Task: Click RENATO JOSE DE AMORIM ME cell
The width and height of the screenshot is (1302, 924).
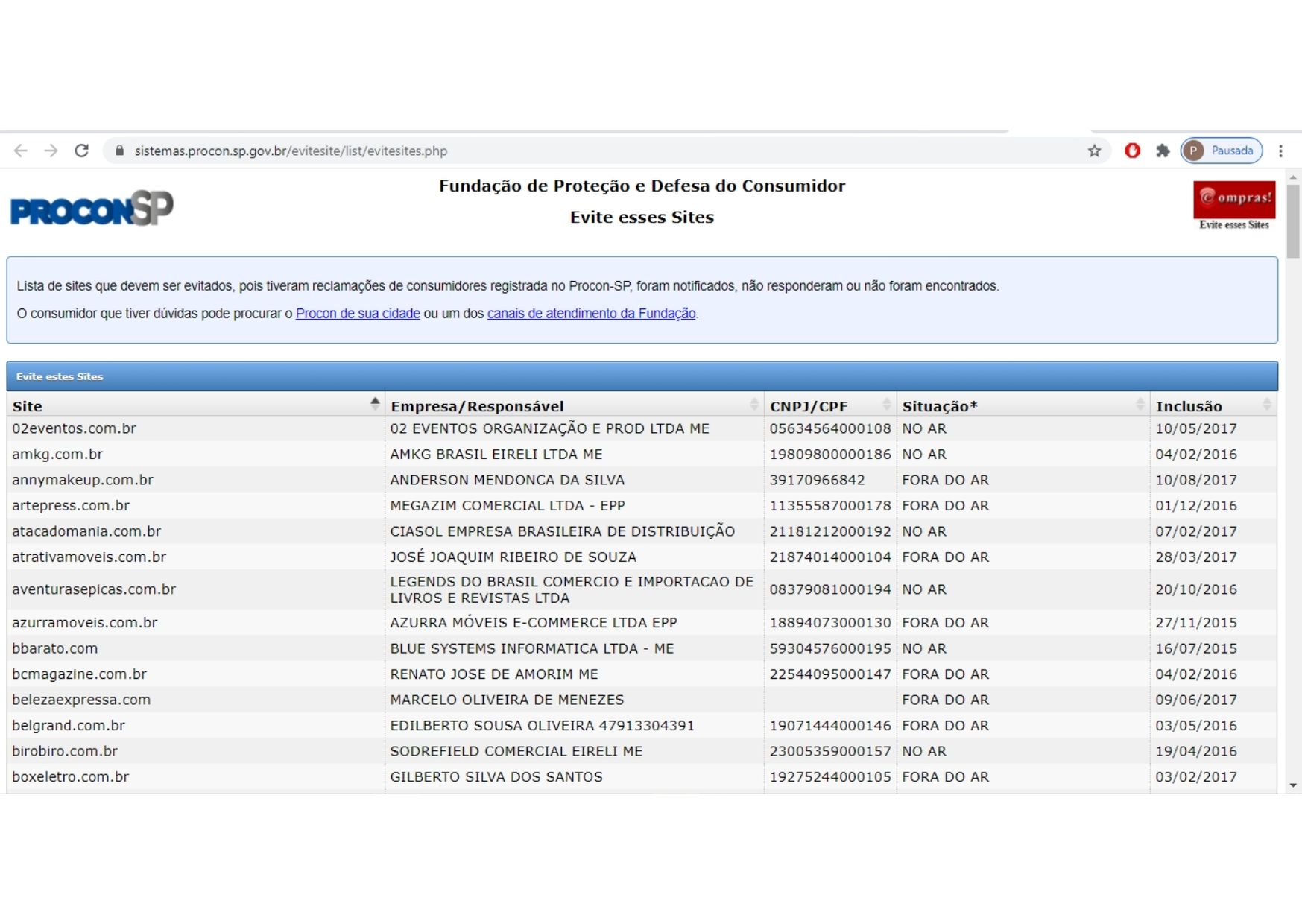Action: [574, 674]
